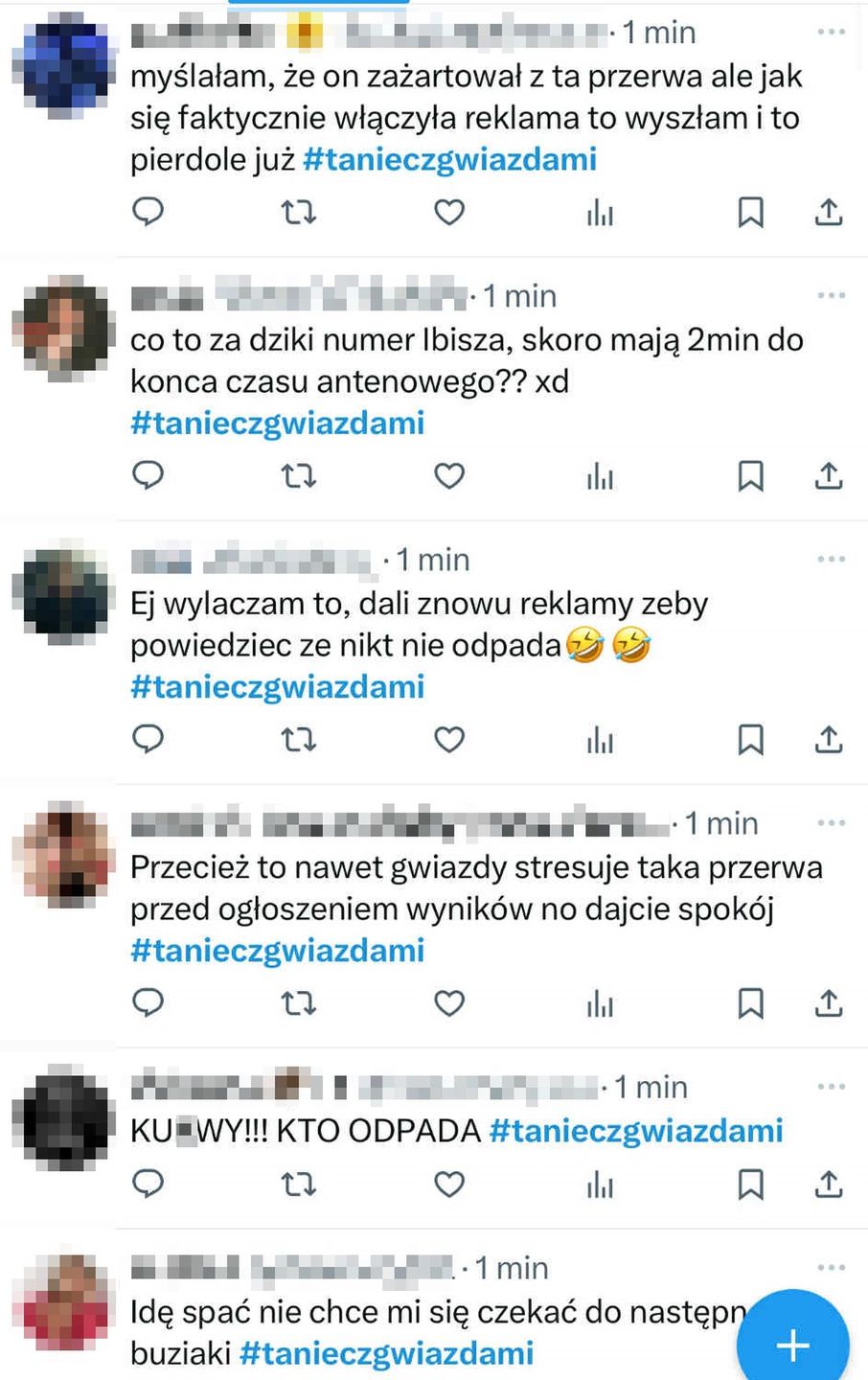
Task: Expand options menu on the "Ej wylaczam to" tweet
Action: [x=831, y=559]
